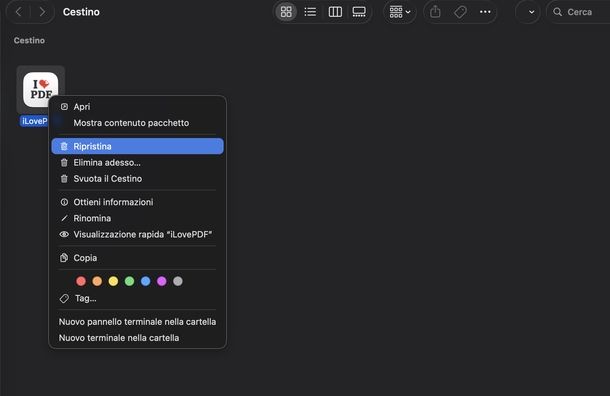Go forward with the right chevron
The width and height of the screenshot is (610, 396).
pyautogui.click(x=42, y=12)
